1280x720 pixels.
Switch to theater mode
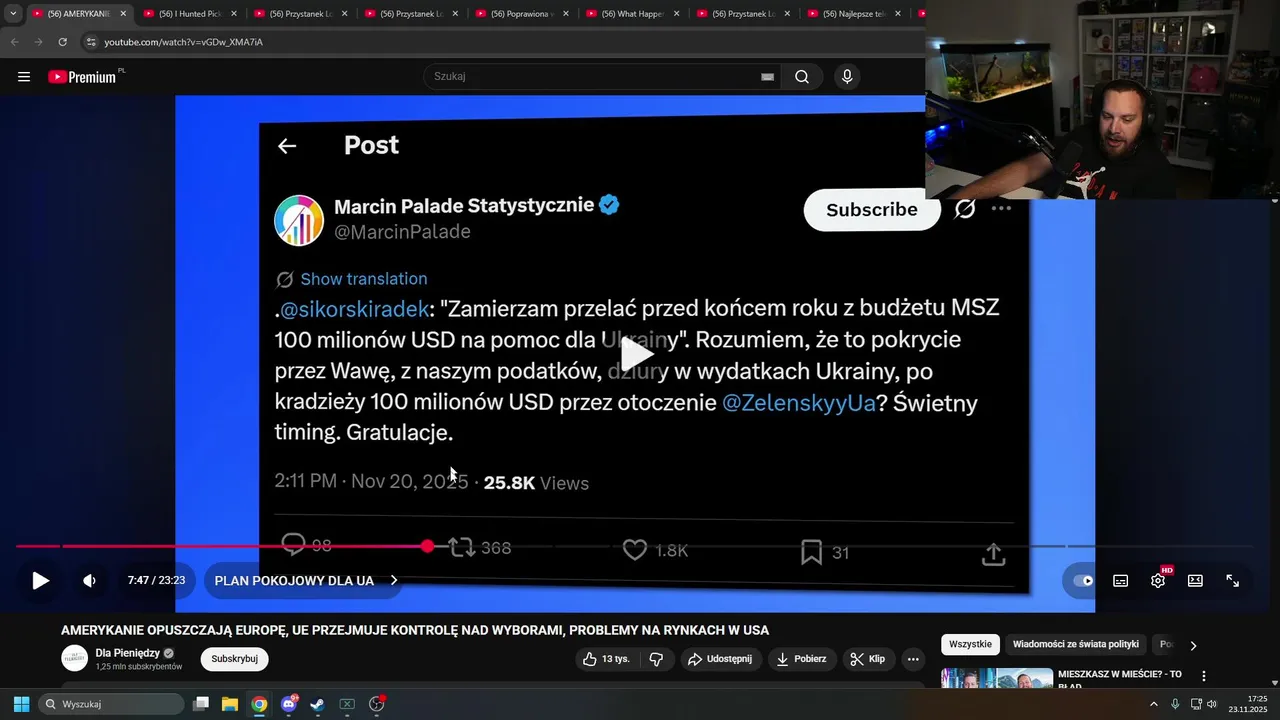(1195, 580)
